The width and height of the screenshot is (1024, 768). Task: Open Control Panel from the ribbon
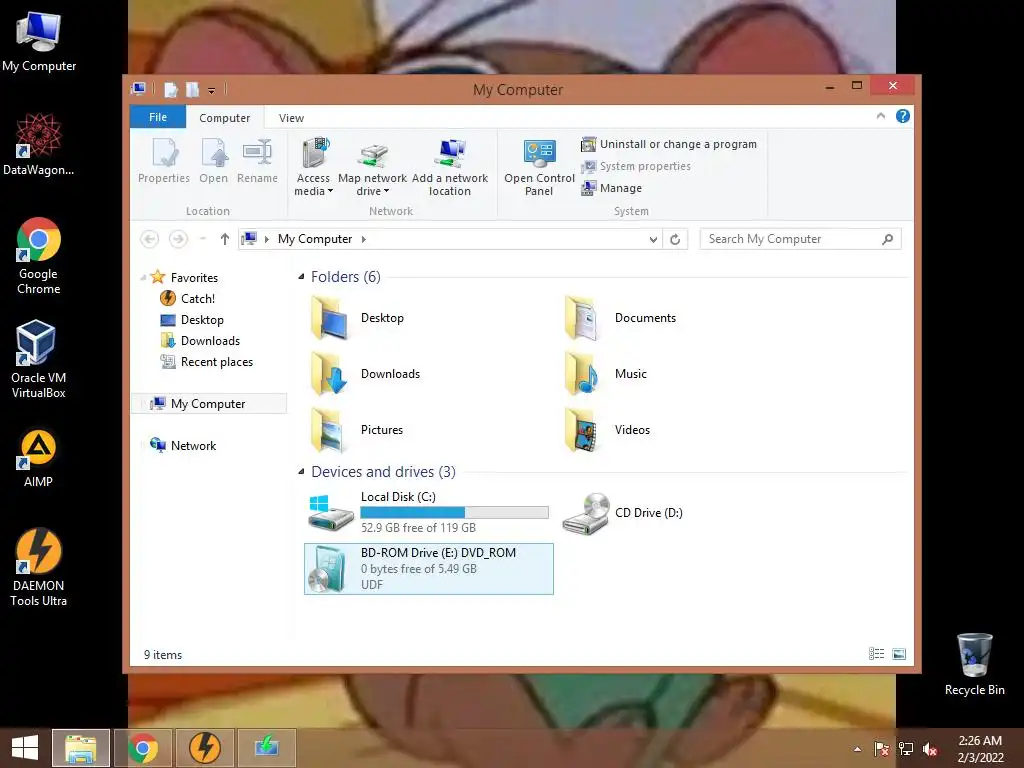pos(539,167)
